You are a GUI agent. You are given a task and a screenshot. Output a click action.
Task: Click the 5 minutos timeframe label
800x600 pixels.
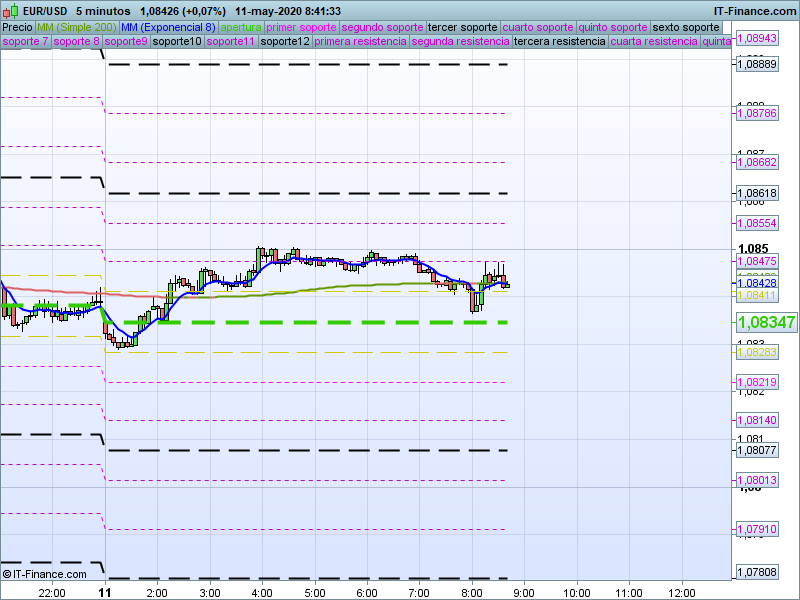coord(103,11)
